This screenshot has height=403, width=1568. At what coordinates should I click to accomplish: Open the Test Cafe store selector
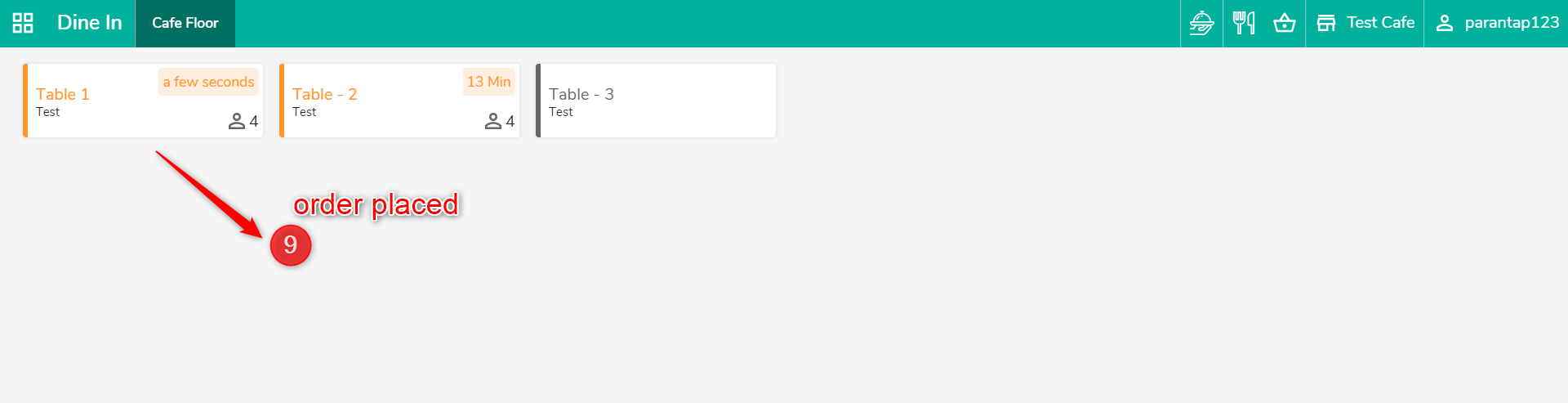tap(1365, 23)
